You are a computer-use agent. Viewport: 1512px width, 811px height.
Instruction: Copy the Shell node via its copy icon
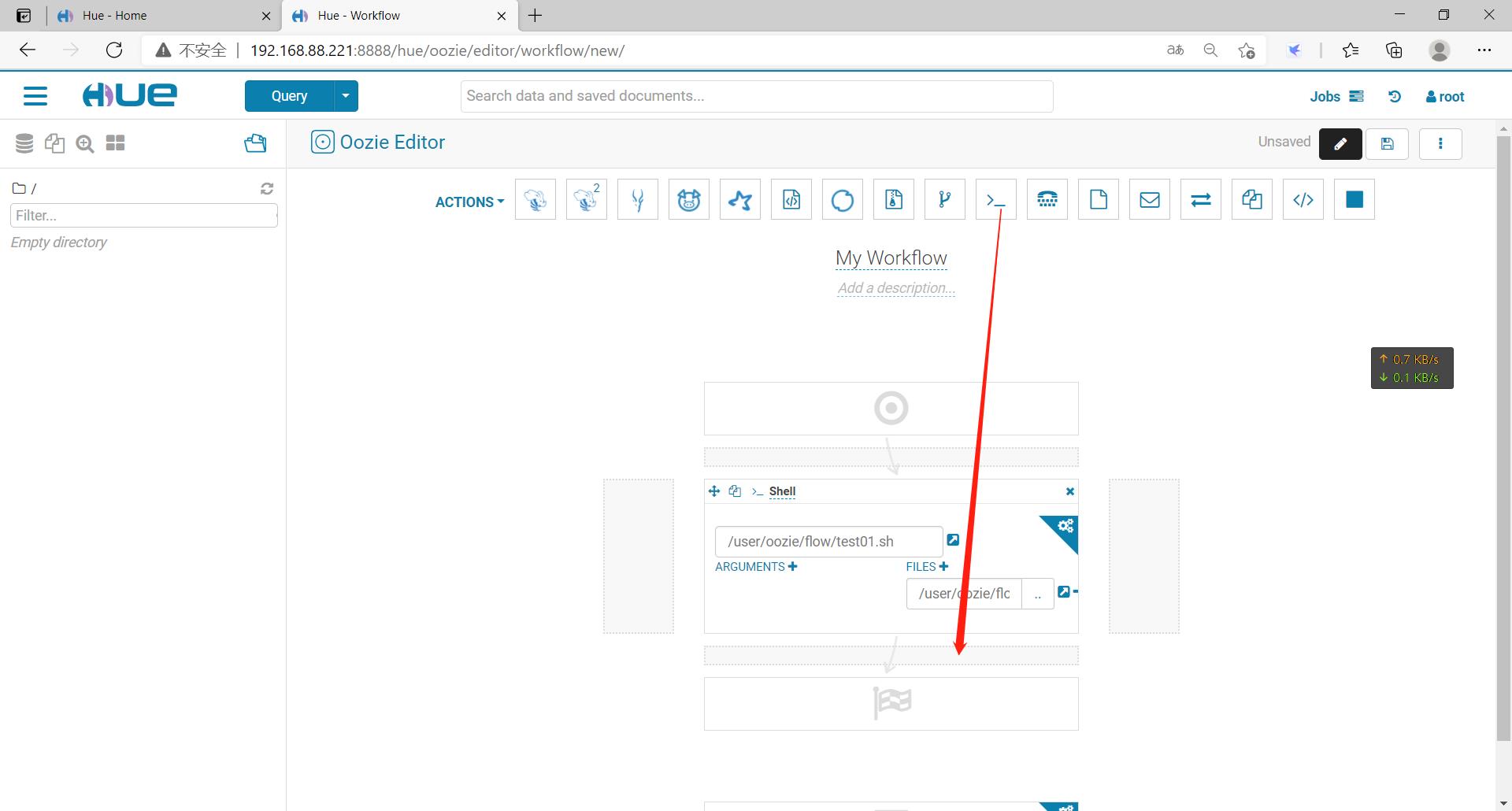[x=735, y=491]
